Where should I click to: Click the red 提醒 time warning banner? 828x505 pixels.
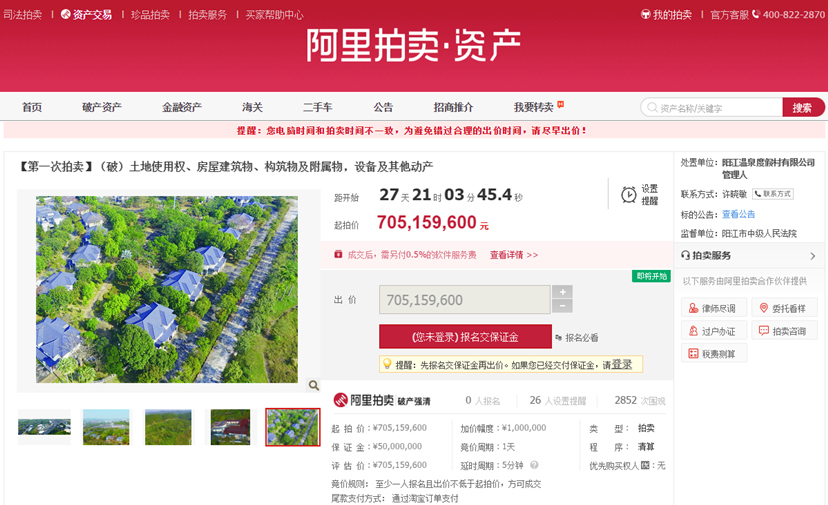click(414, 130)
